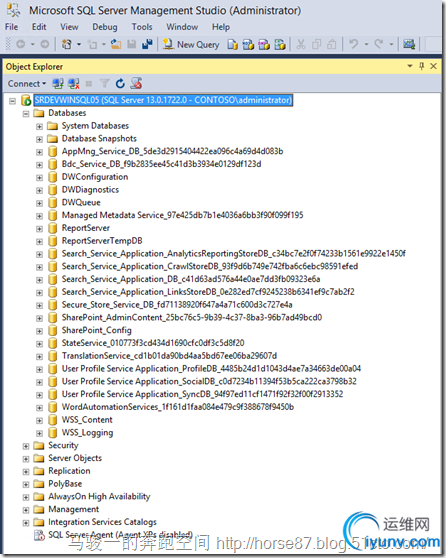Viewport: 446px width, 558px height.
Task: Click the New Query toolbar button
Action: [x=191, y=44]
